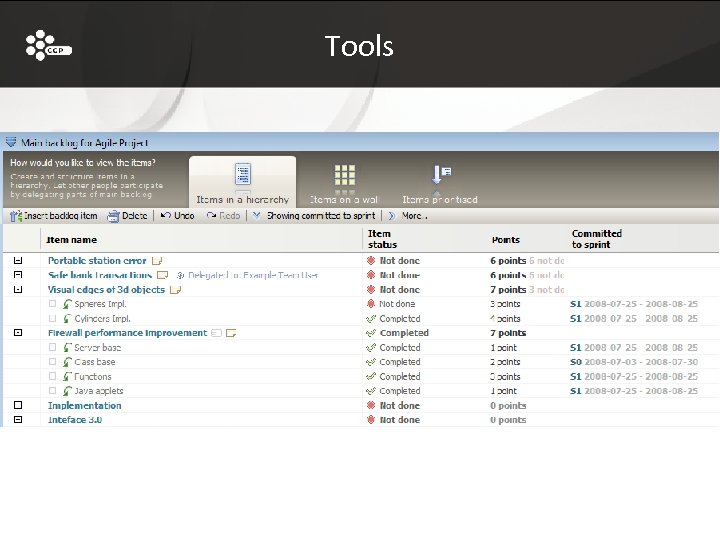Viewport: 720px width, 540px height.
Task: Click the green task icon for Spheres Impl.
Action: (68, 304)
